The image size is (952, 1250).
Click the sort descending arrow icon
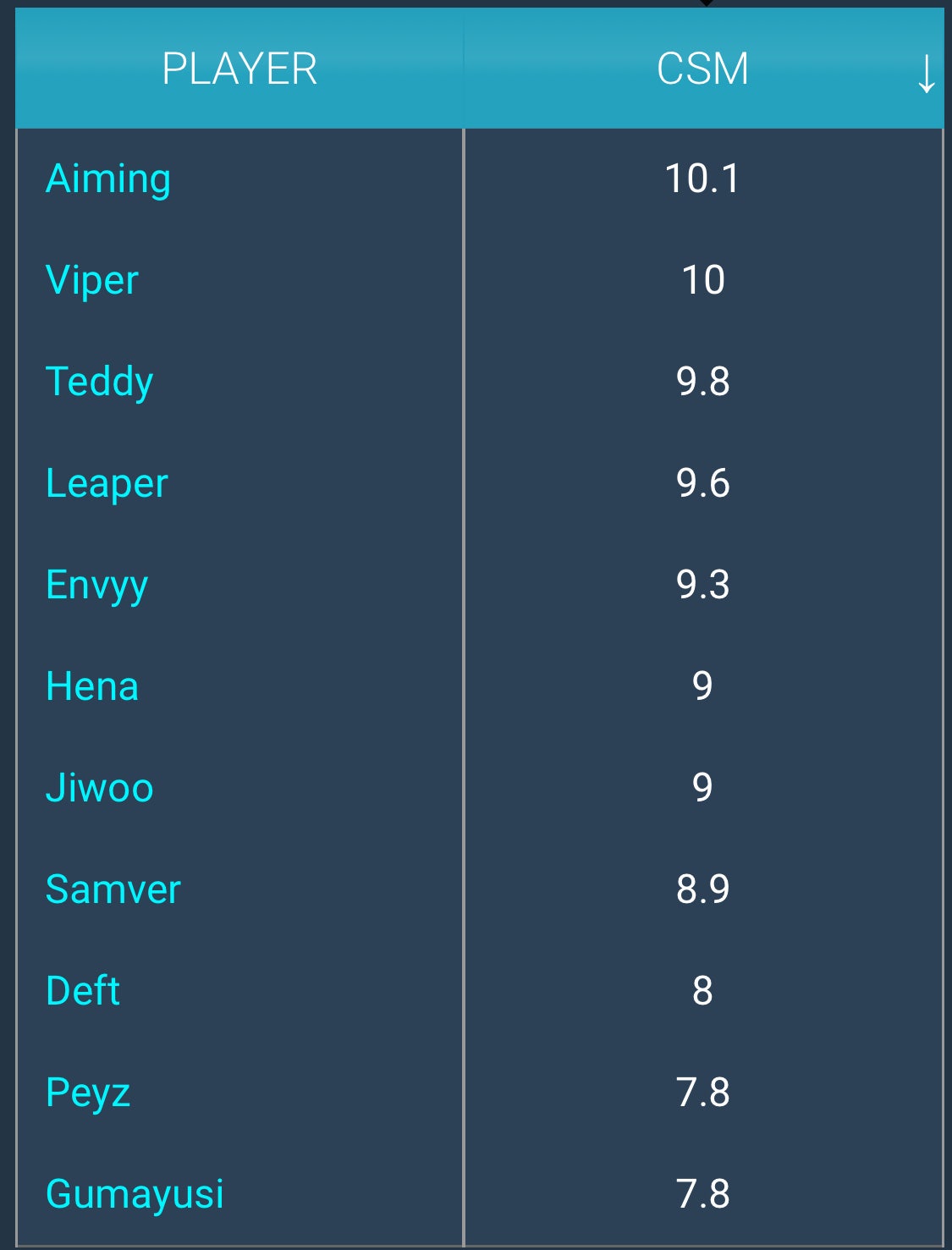(926, 74)
